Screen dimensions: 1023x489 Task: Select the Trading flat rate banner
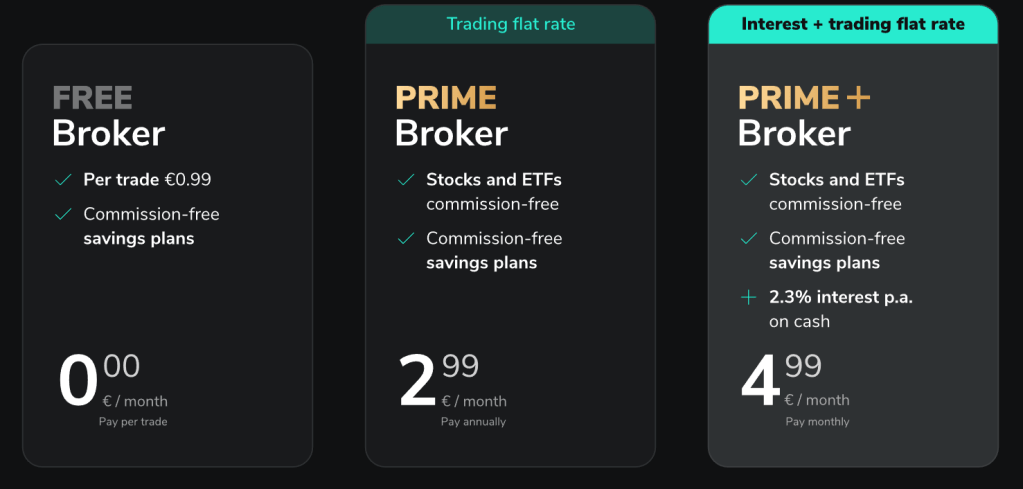point(510,25)
